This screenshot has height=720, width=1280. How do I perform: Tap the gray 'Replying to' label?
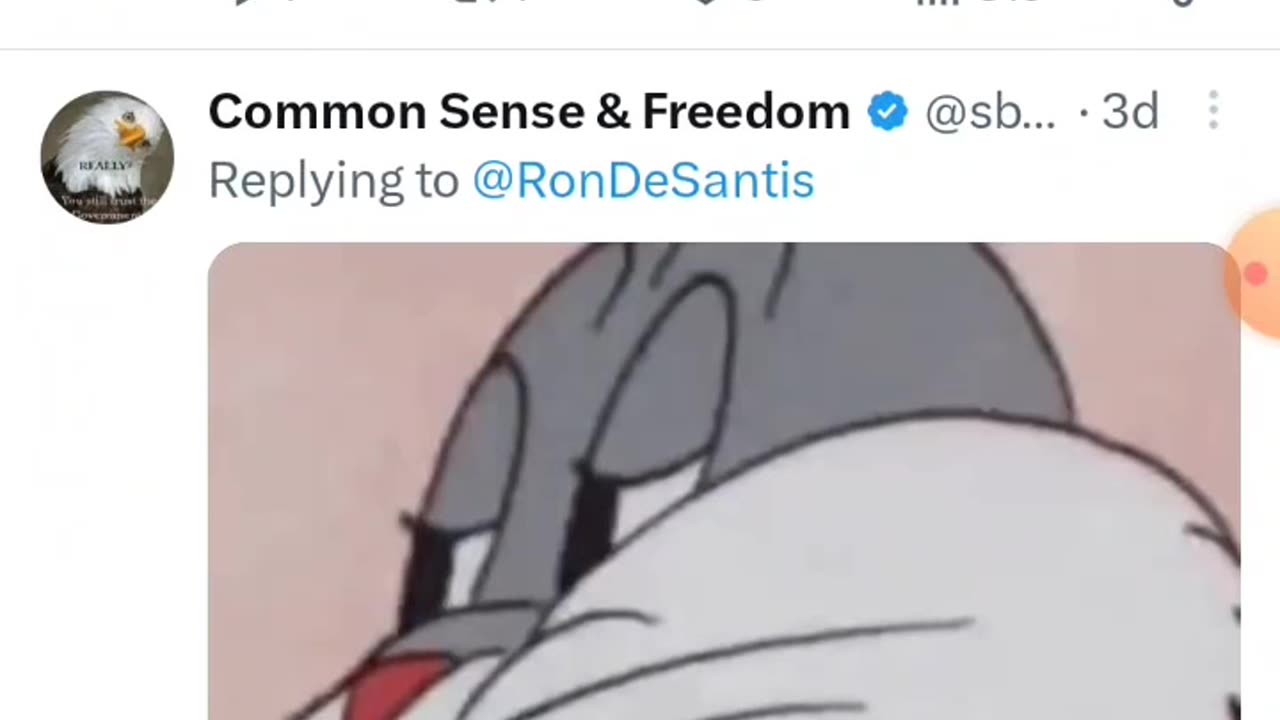click(333, 182)
